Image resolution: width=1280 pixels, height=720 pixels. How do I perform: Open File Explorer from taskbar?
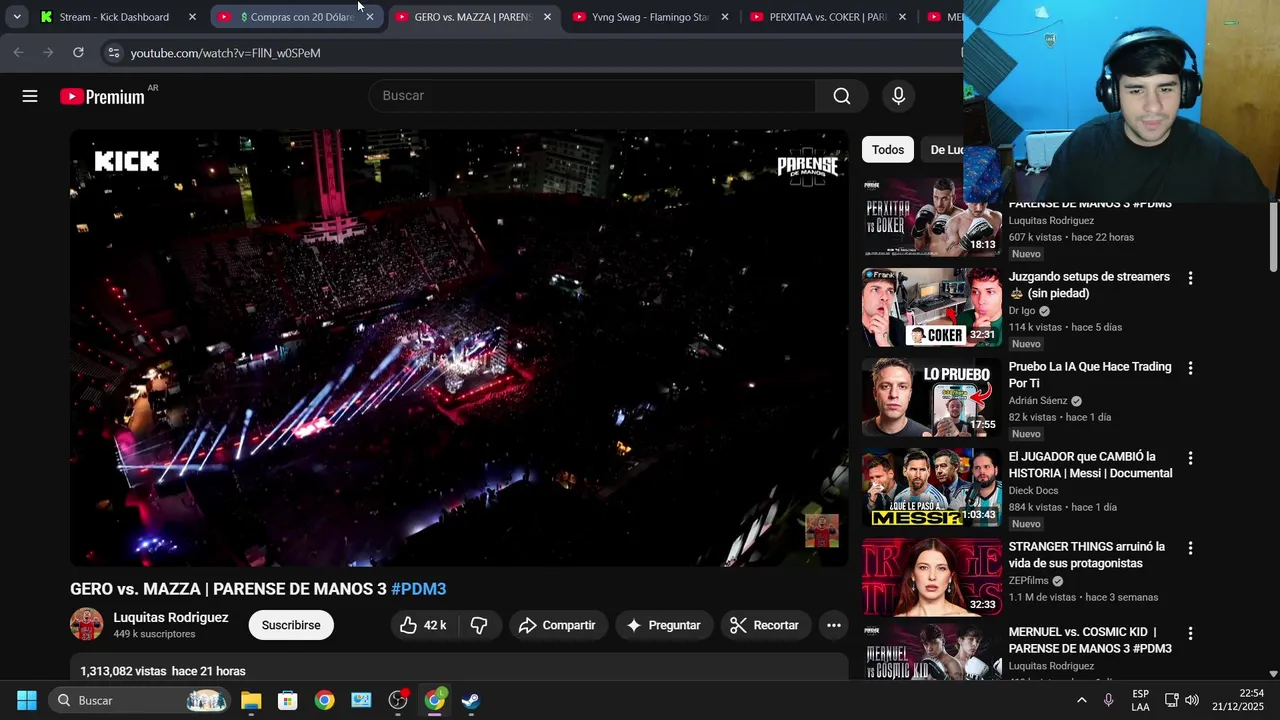point(251,700)
